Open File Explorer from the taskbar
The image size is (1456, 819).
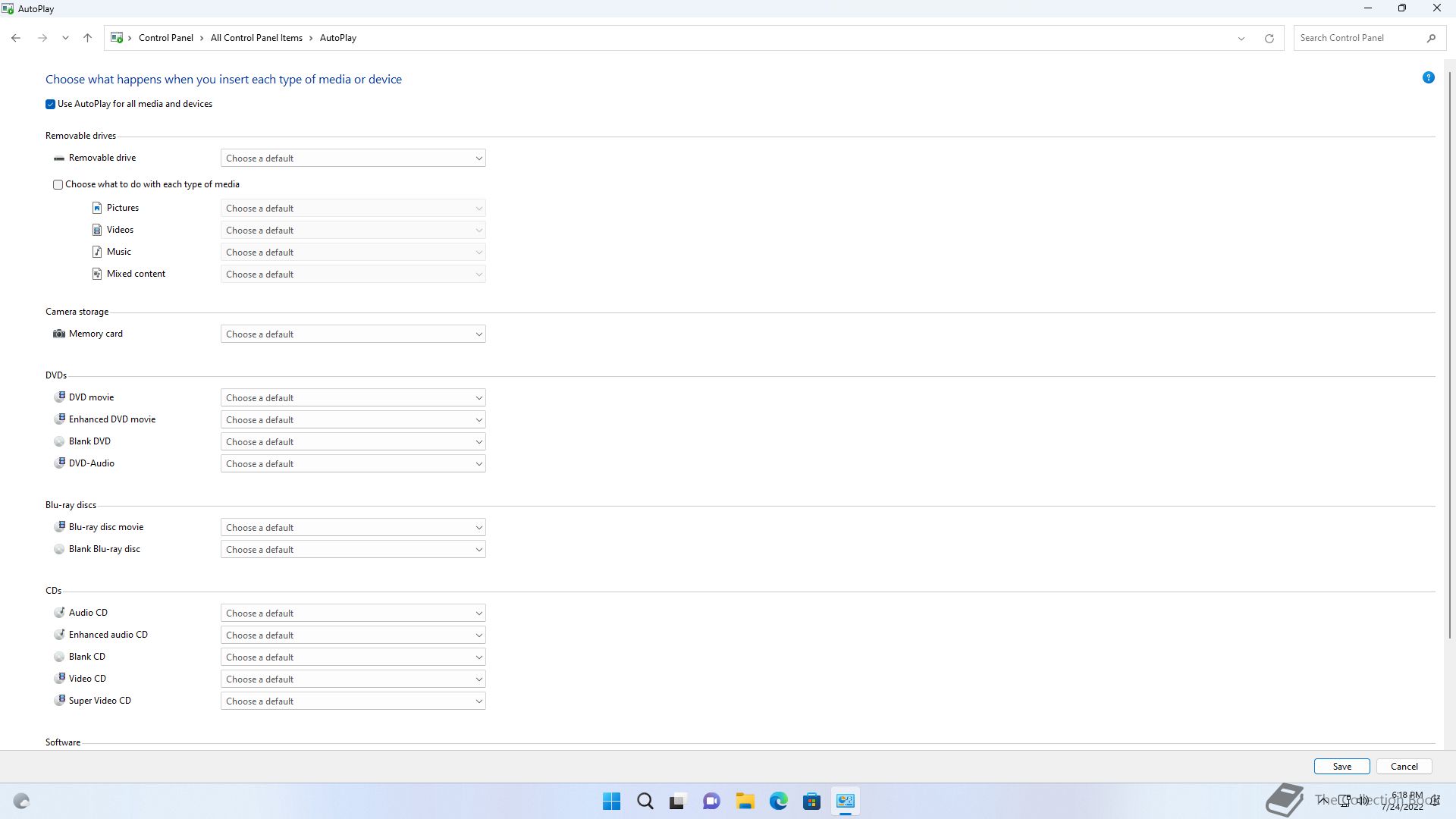[745, 801]
